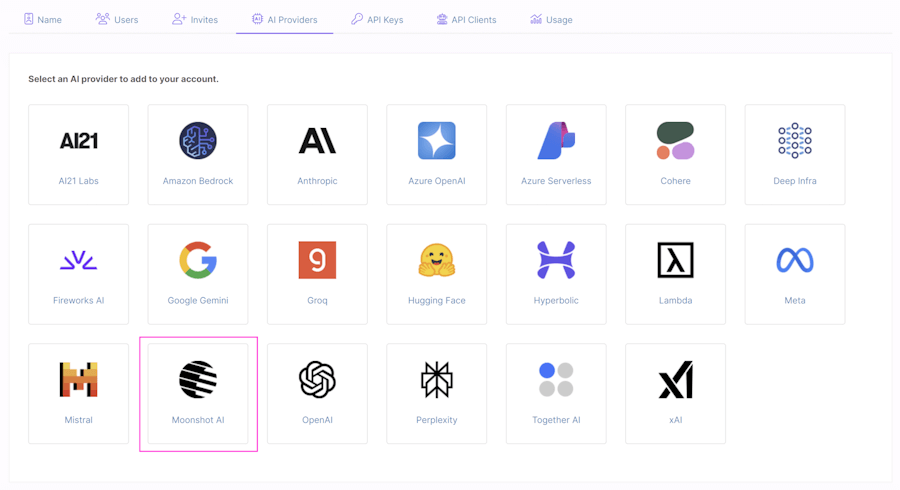
Task: Click the "Azure OpenAI" card label
Action: [437, 181]
